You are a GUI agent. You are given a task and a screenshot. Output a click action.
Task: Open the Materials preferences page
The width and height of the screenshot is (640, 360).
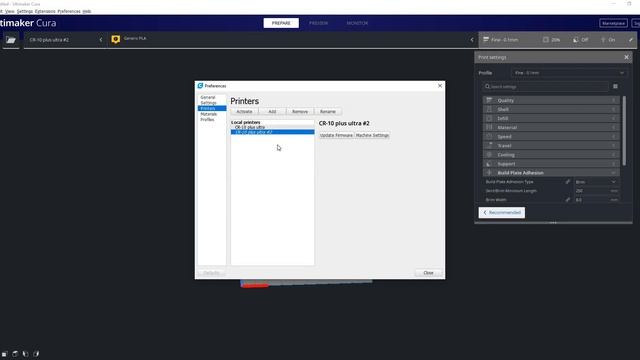click(209, 114)
